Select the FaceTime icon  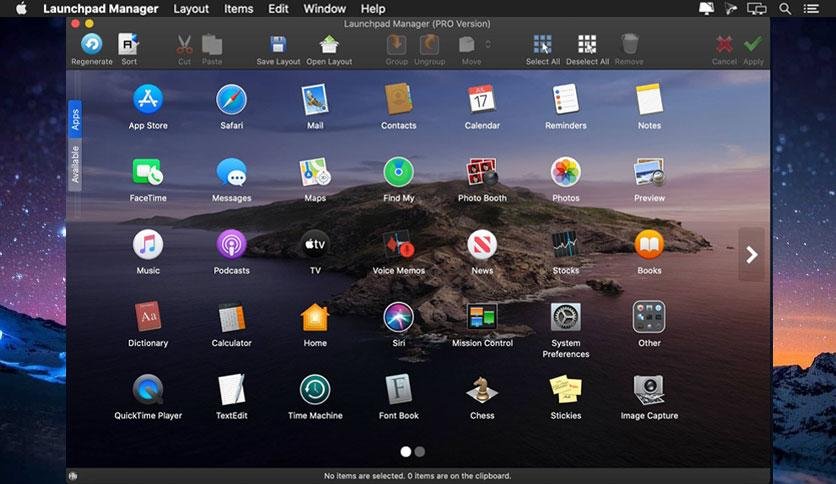tap(148, 172)
